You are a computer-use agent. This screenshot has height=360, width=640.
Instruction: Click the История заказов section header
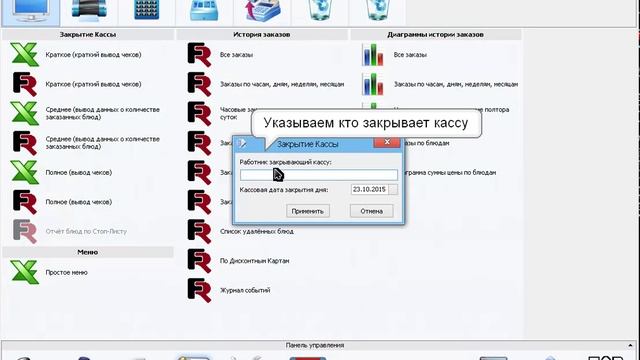262,35
